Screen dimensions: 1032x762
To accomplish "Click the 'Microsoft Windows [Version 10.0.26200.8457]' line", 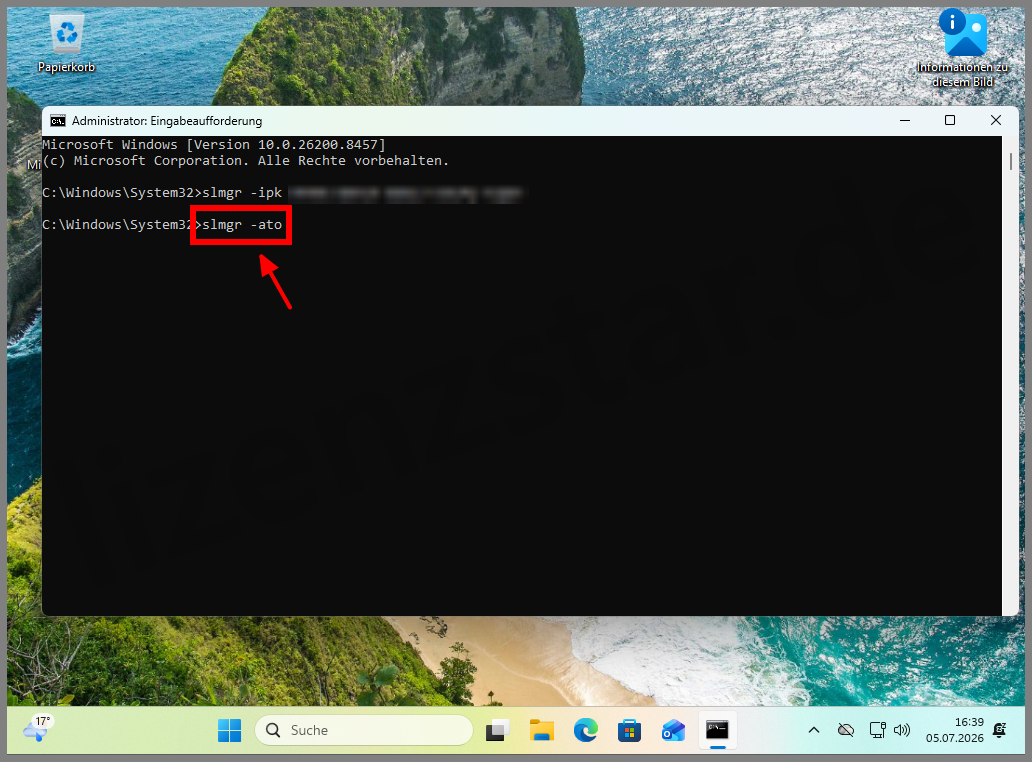I will coord(214,145).
